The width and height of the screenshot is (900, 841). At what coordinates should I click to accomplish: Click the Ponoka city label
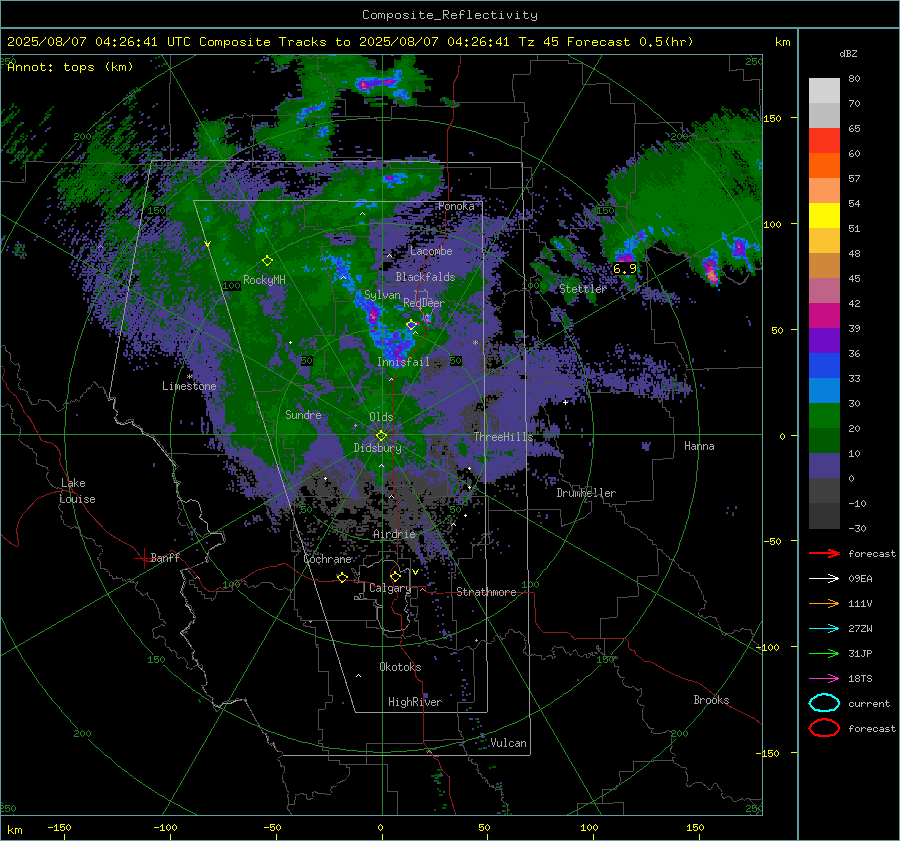point(456,206)
